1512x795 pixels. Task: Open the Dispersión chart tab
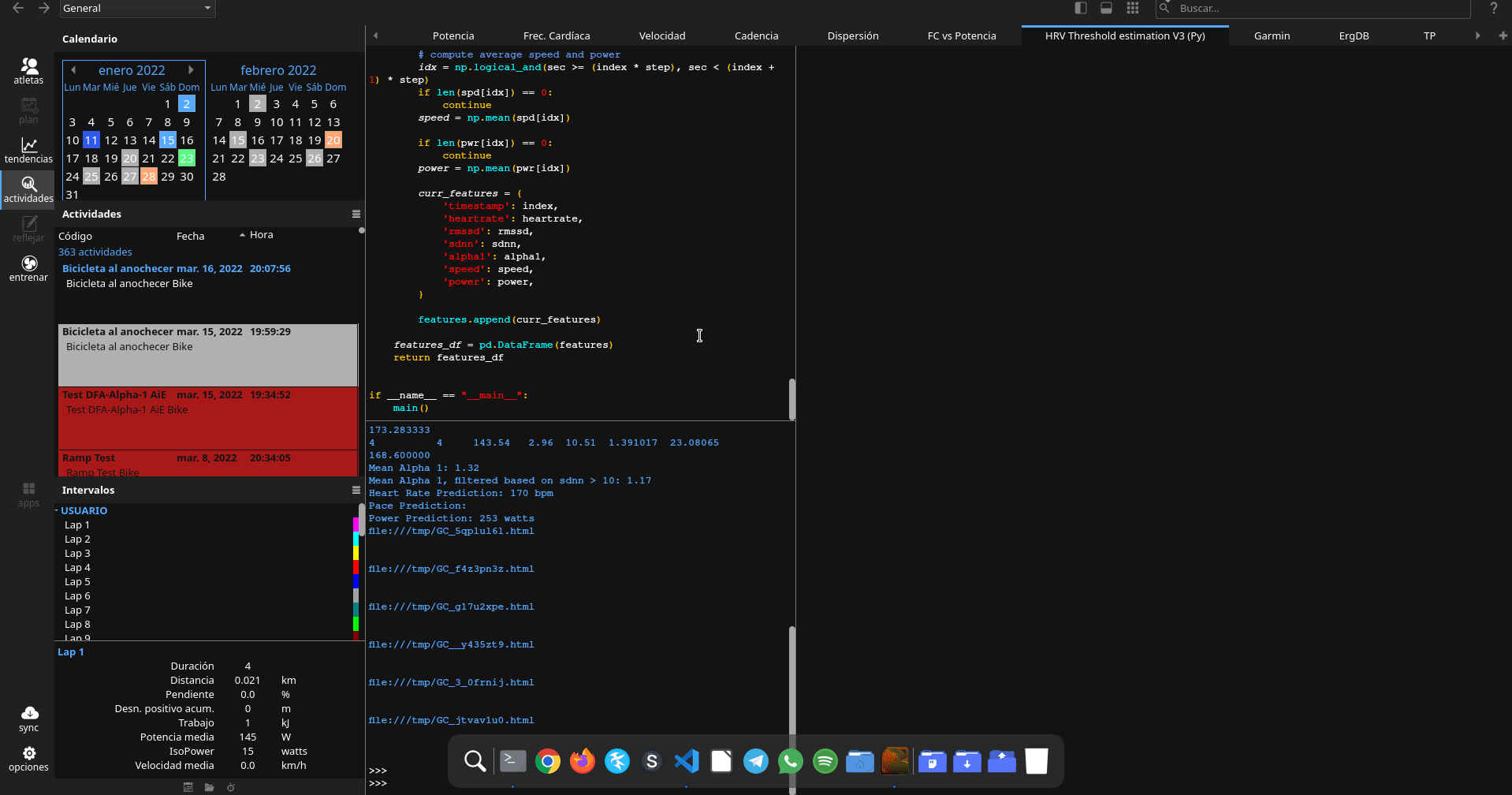[x=852, y=35]
